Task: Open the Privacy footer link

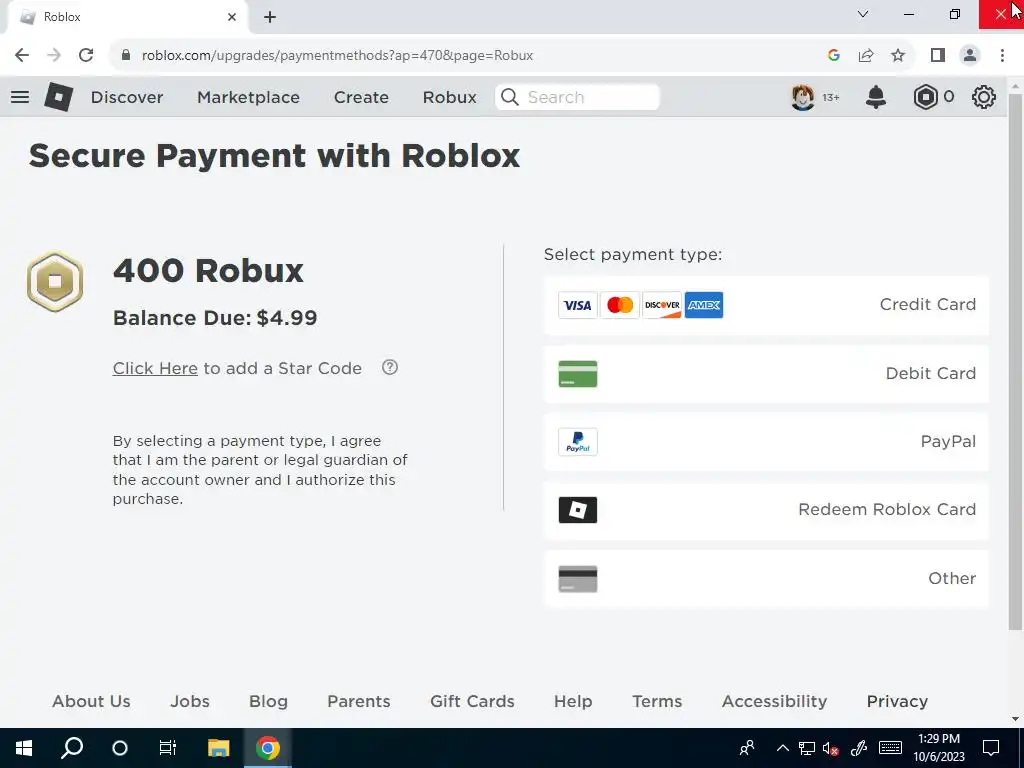Action: pyautogui.click(x=897, y=701)
